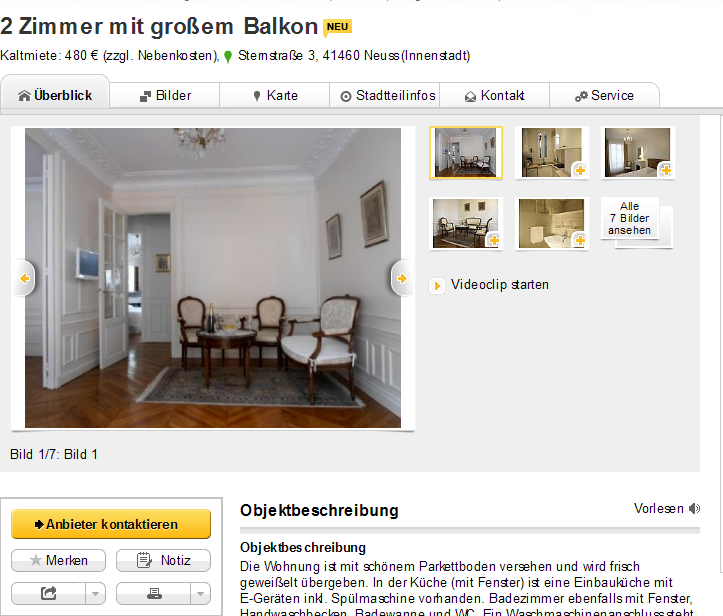Click Anbieter kontaktieren button

111,524
